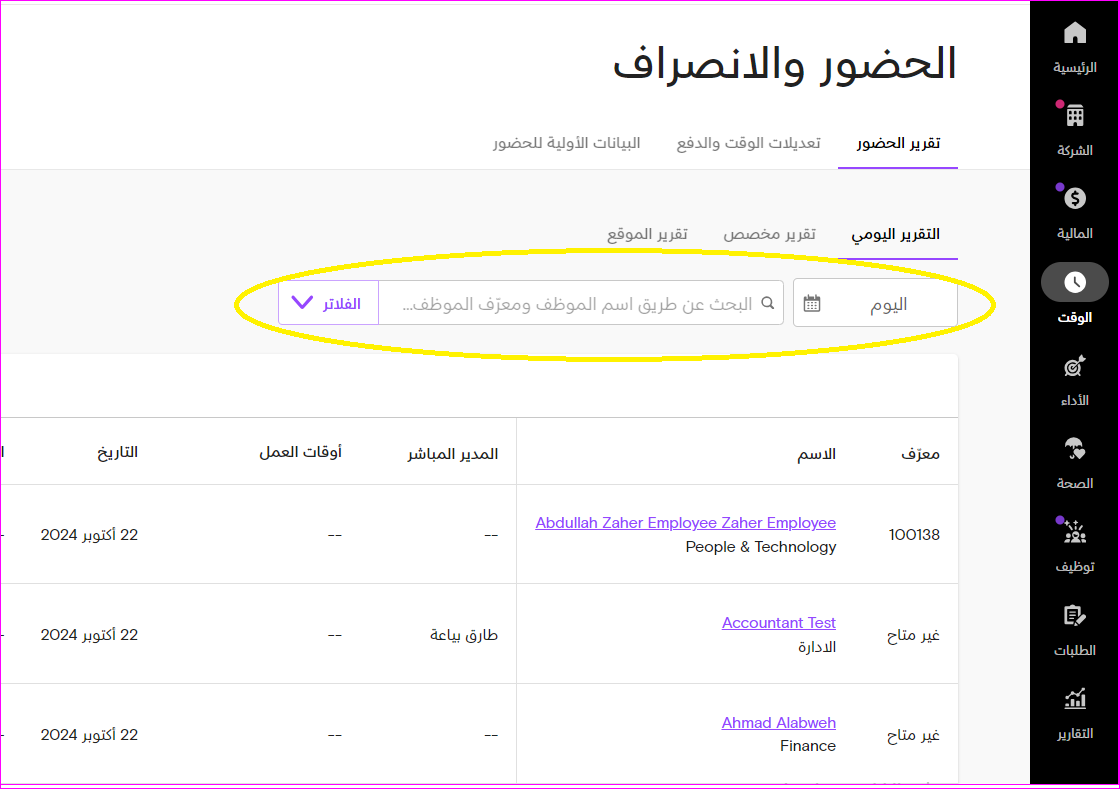The image size is (1120, 789).
Task: Switch to Time and Pay Adjustments tab
Action: coord(748,143)
